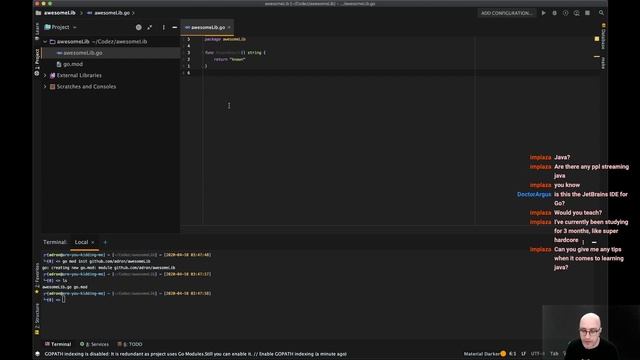Open the Services bottom tab
Screen dimensions: 640x360
94,344
